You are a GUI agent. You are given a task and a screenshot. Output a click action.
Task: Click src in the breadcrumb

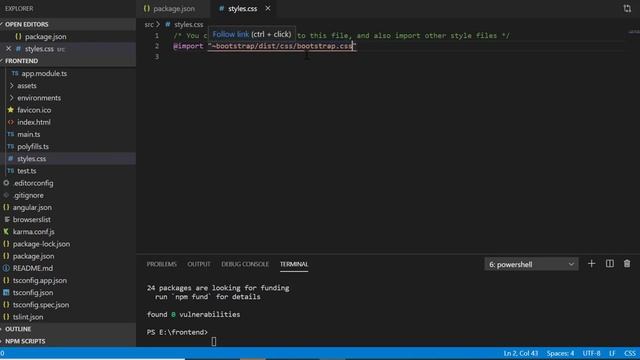pos(149,24)
